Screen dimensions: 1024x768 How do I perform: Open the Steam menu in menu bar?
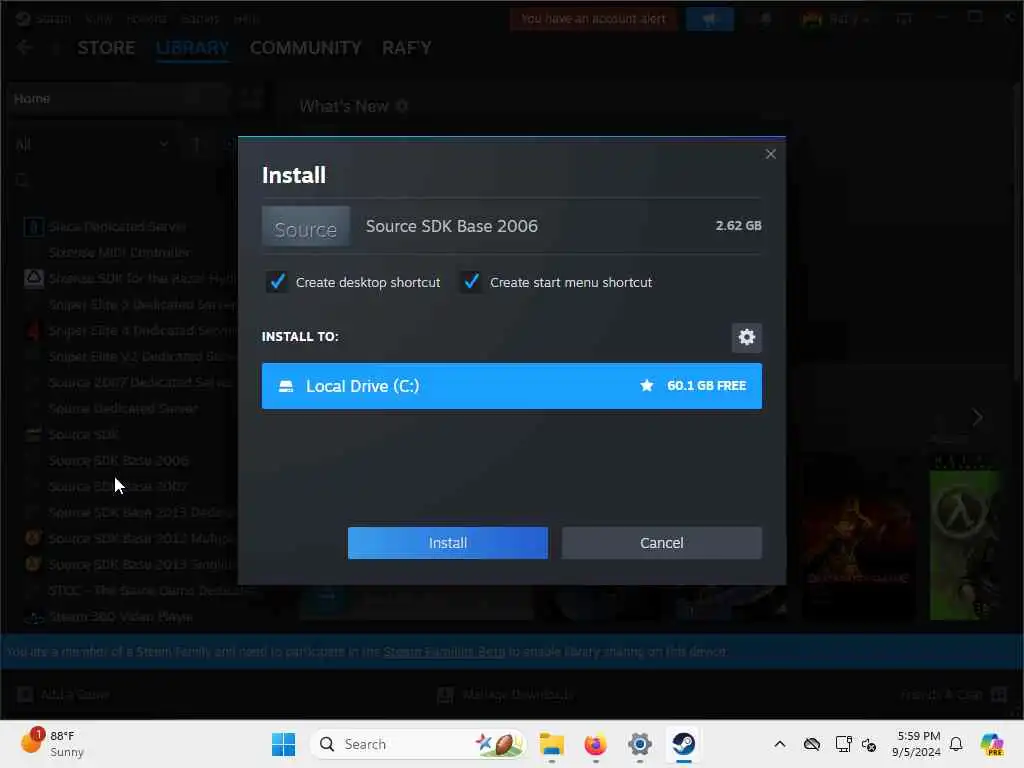54,19
